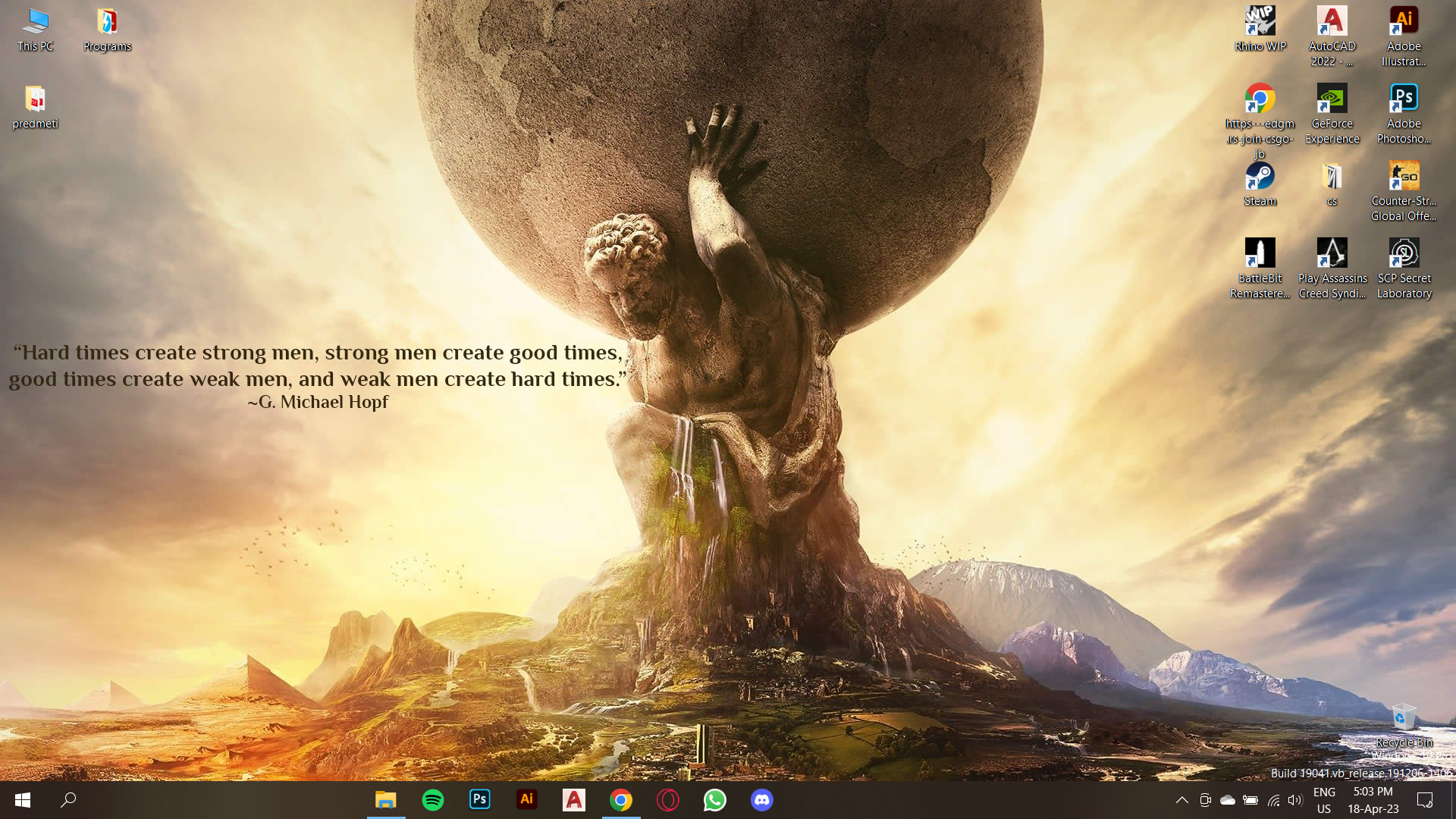The image size is (1456, 819).
Task: Open Wi-Fi network settings in tray
Action: [x=1273, y=800]
